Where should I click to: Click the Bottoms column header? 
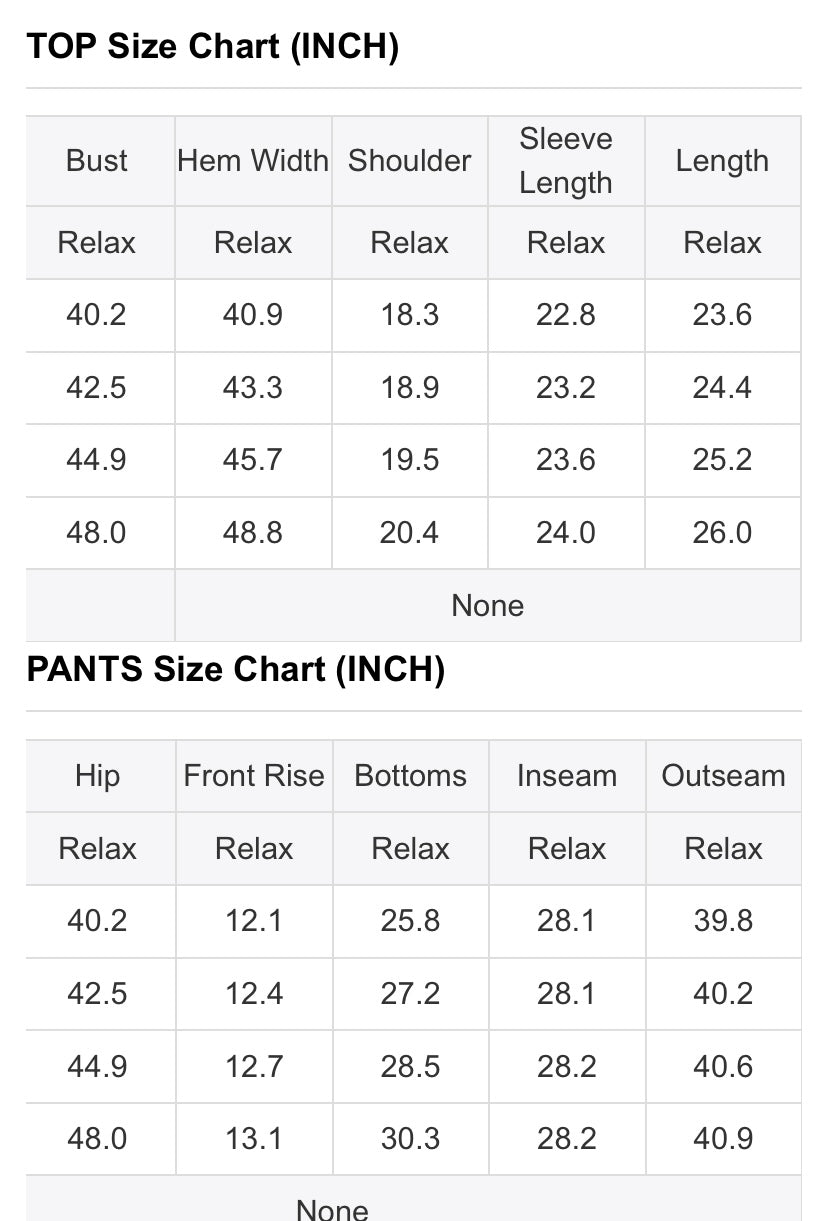point(410,776)
